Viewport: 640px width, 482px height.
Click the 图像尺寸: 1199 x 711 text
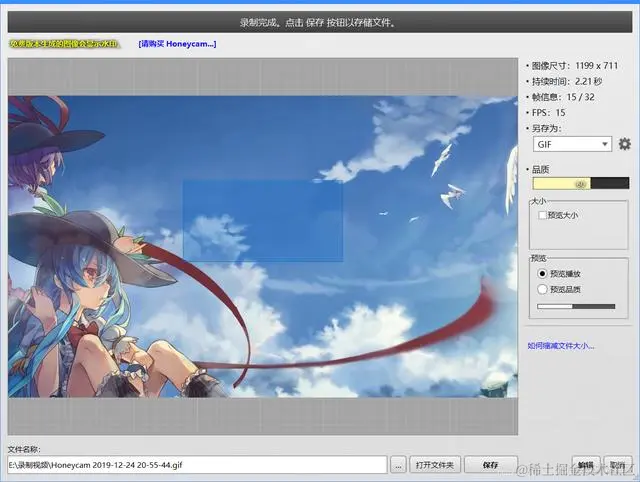click(x=575, y=66)
